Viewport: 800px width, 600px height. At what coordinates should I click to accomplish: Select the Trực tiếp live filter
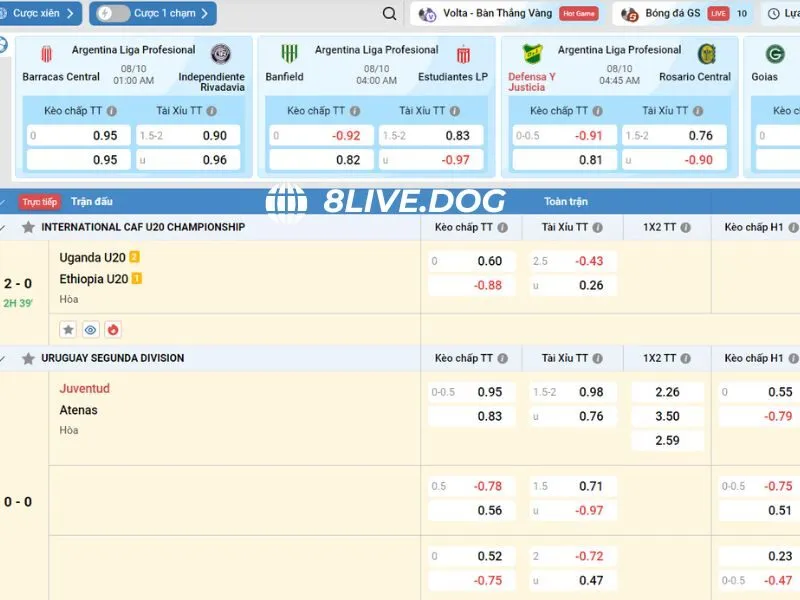click(39, 202)
